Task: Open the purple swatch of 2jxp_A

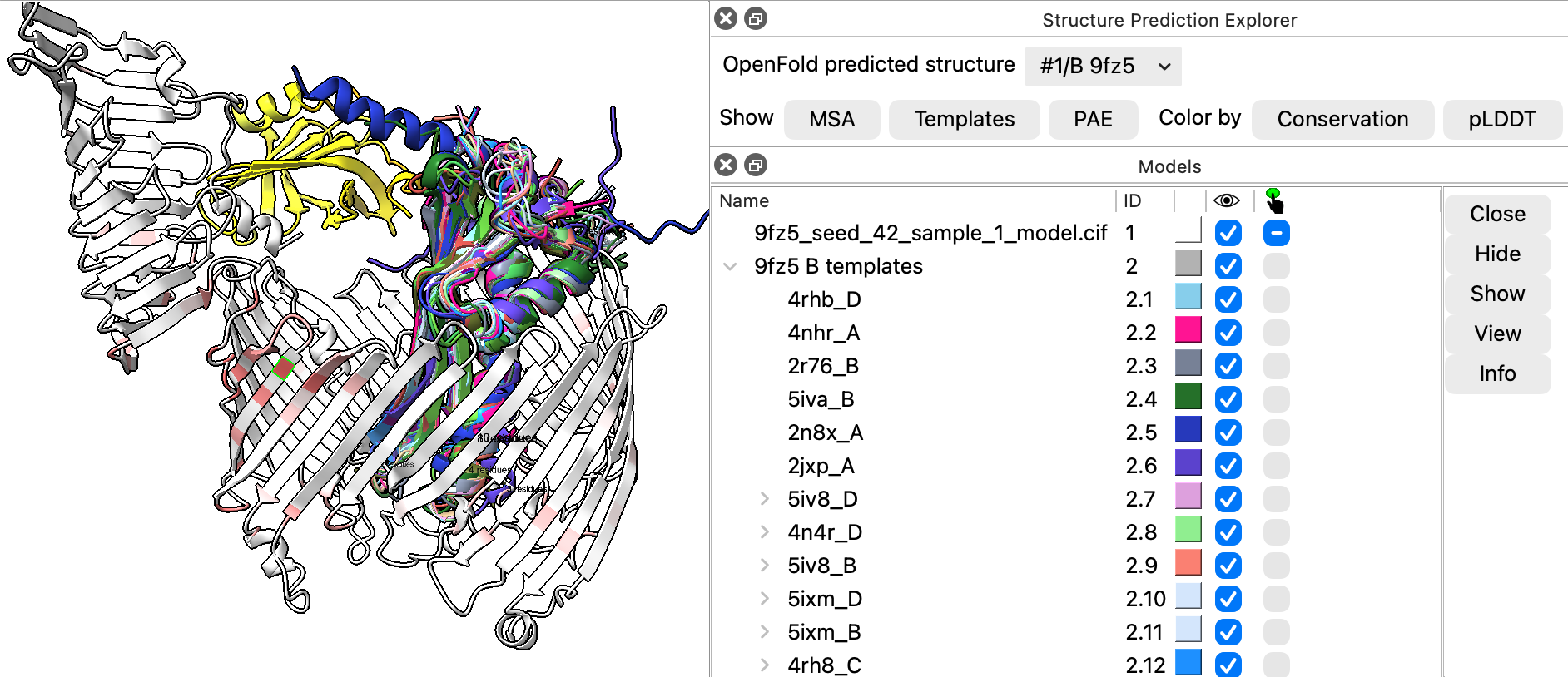Action: point(1188,463)
